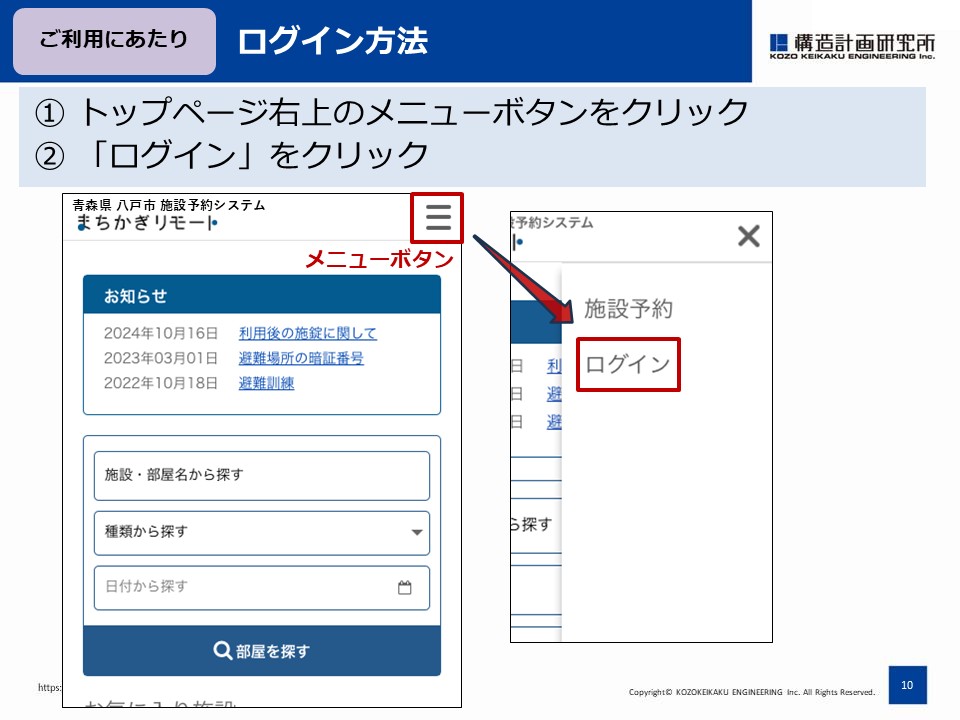Click the calendar icon in date field
Screen dimensions: 960x720
(405, 588)
